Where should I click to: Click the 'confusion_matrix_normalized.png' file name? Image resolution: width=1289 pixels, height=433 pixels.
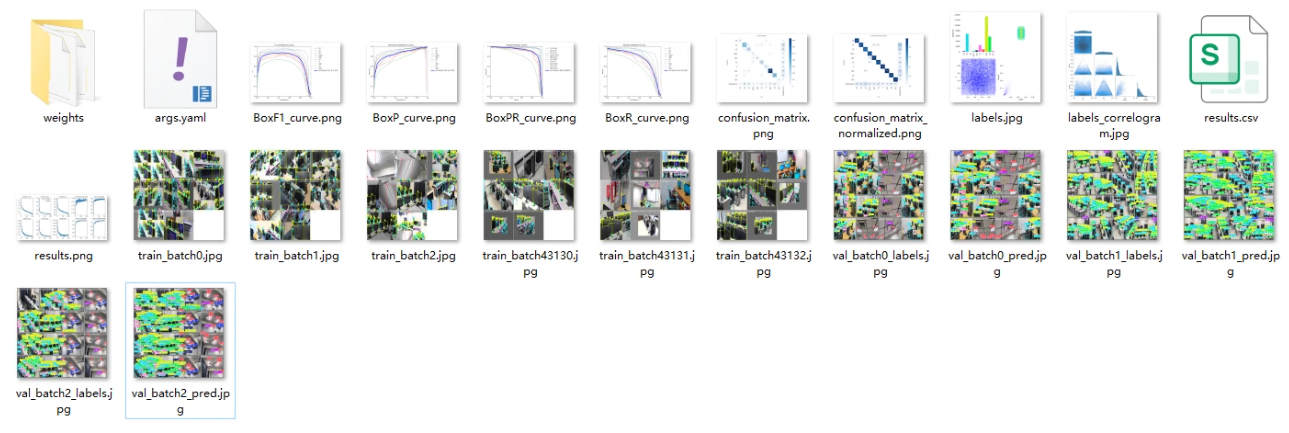(880, 125)
